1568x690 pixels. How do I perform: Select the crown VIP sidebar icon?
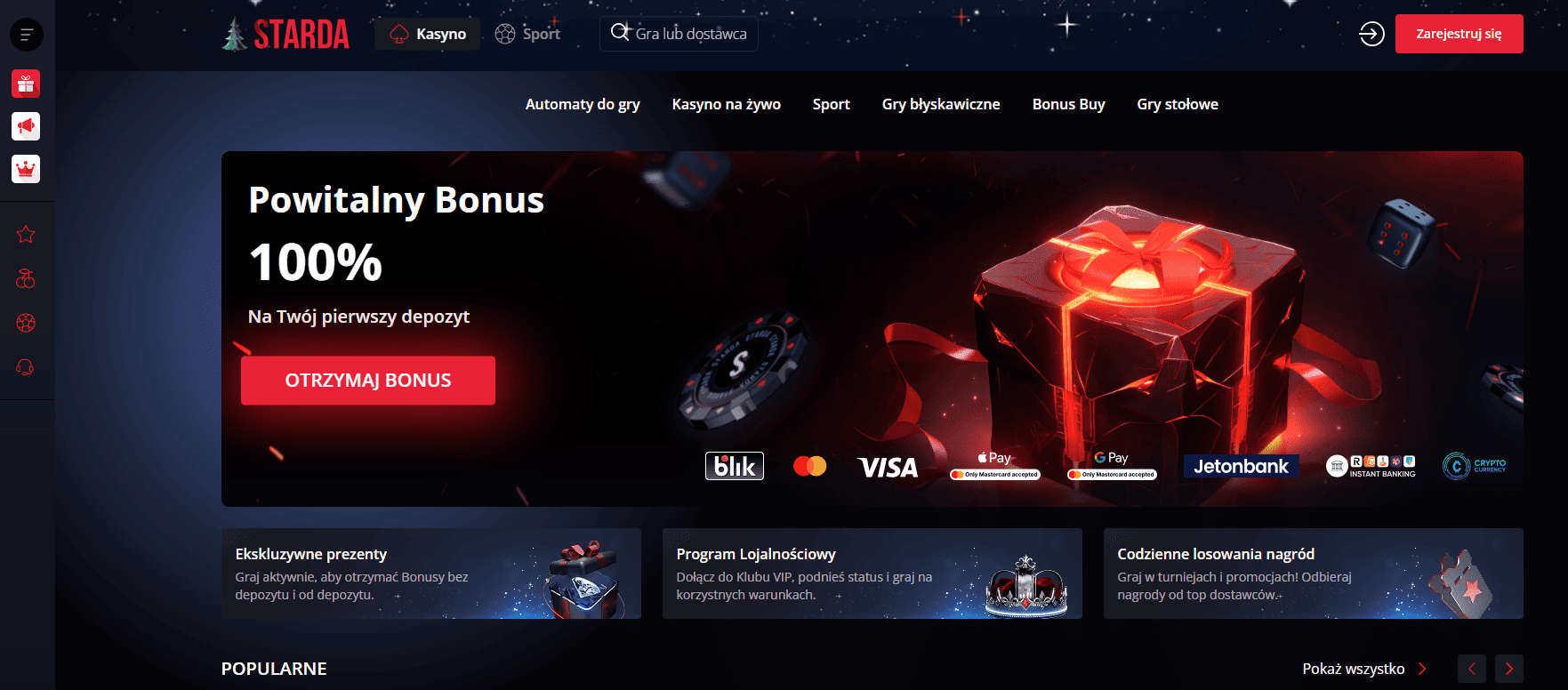(x=26, y=169)
